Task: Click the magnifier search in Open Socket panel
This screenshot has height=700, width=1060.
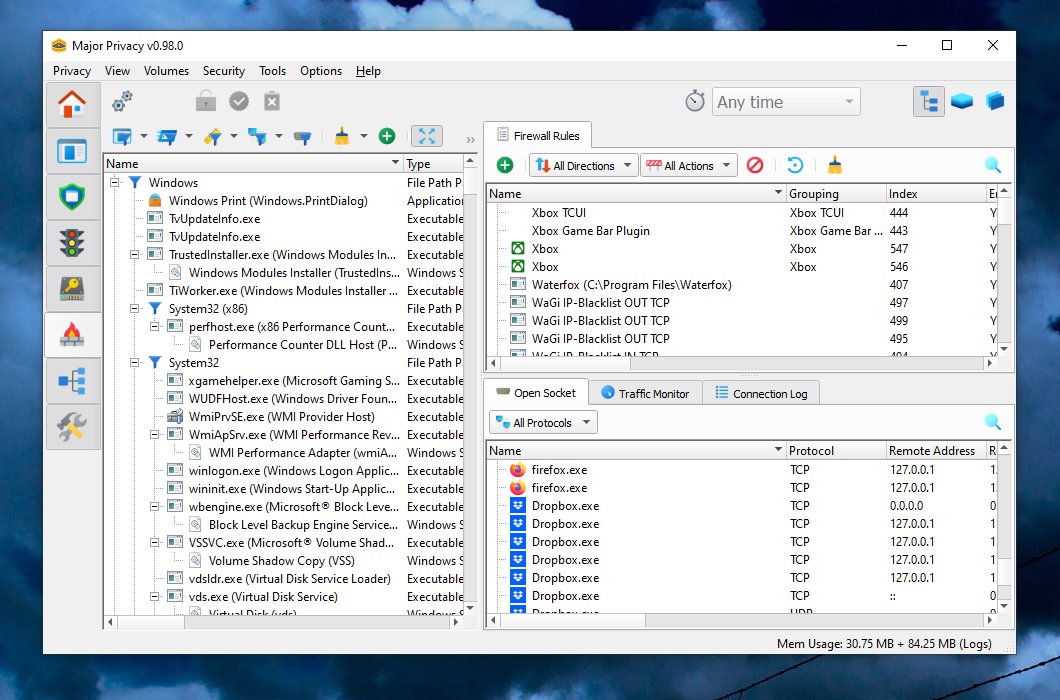Action: [992, 422]
